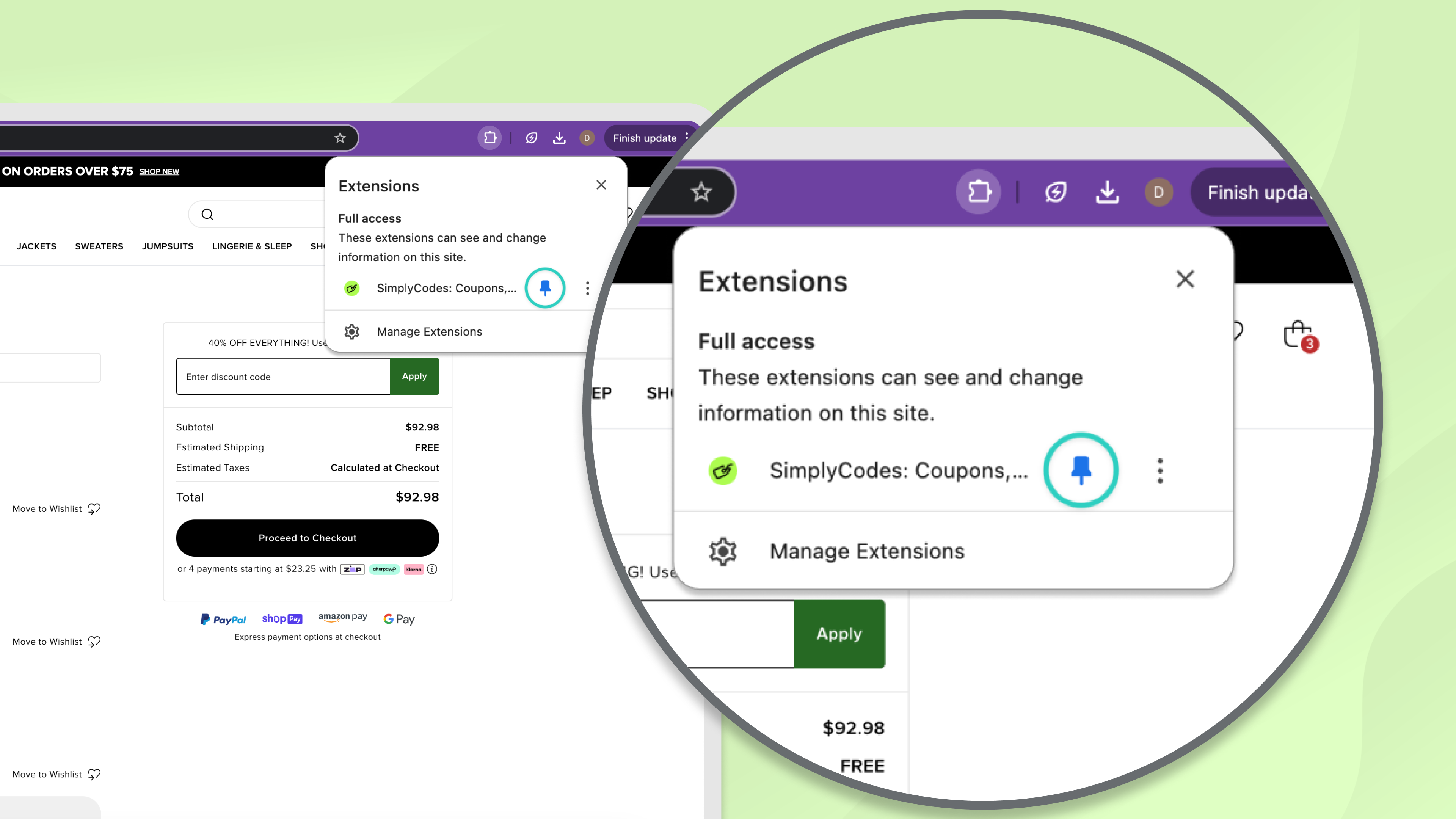
Task: Click the bookmark star in the small browser address bar
Action: pos(340,138)
